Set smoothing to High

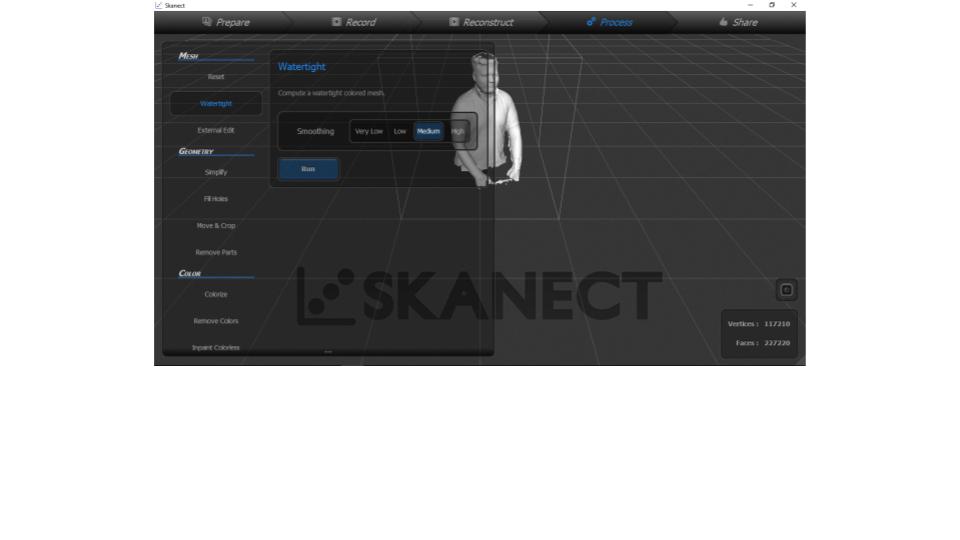point(457,131)
